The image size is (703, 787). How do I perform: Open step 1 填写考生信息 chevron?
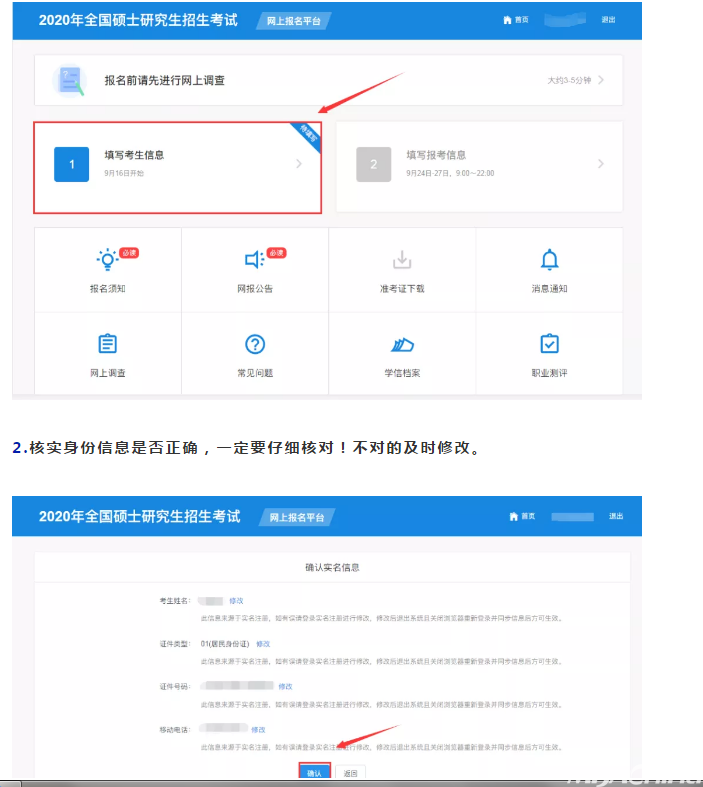[299, 164]
